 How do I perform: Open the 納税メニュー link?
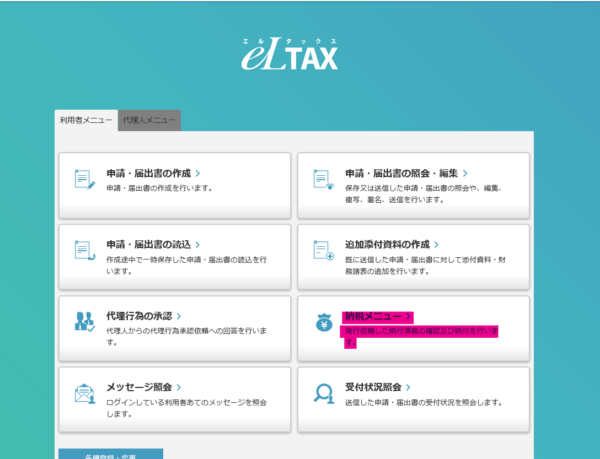(x=373, y=316)
